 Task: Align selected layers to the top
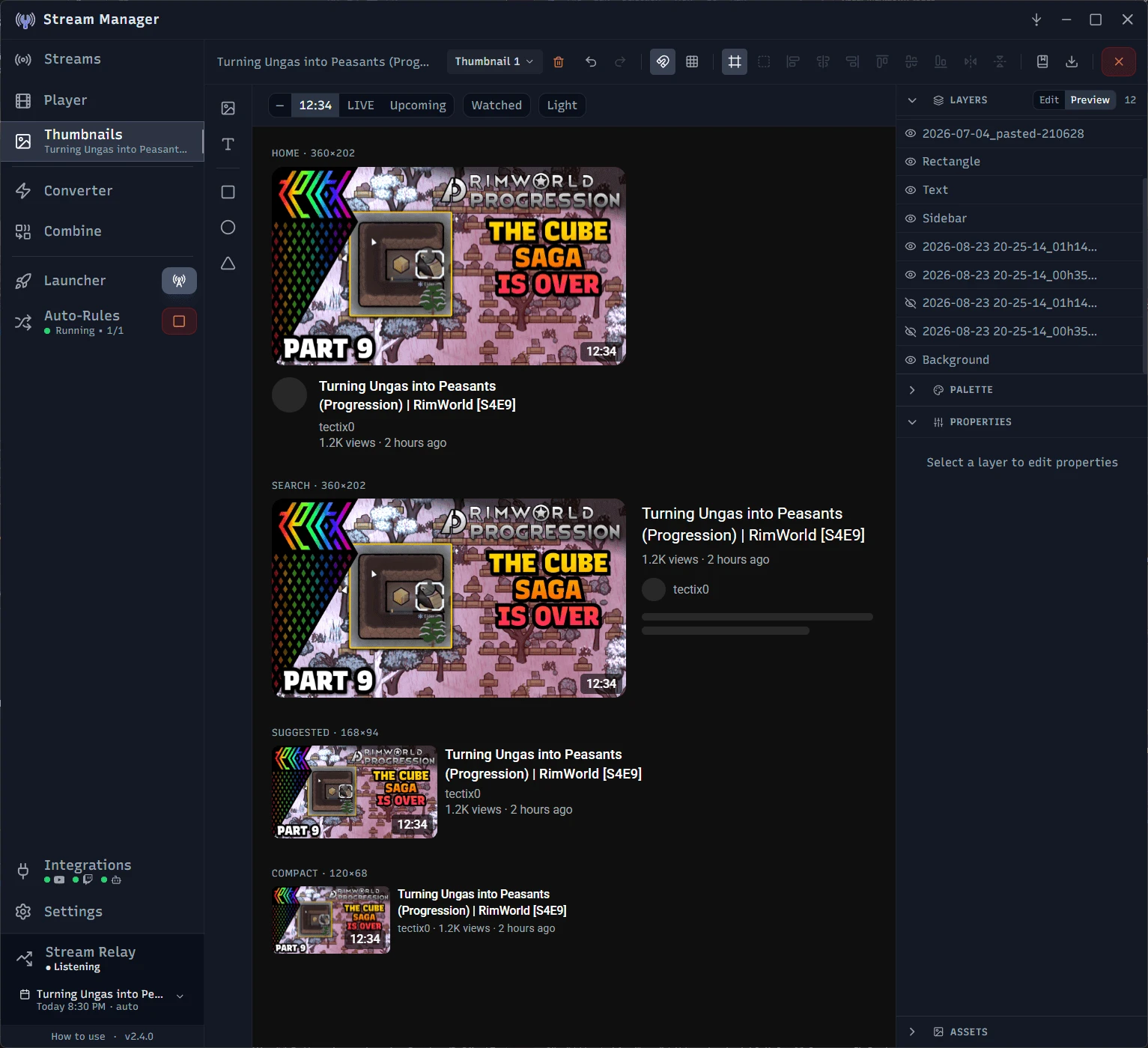point(882,61)
